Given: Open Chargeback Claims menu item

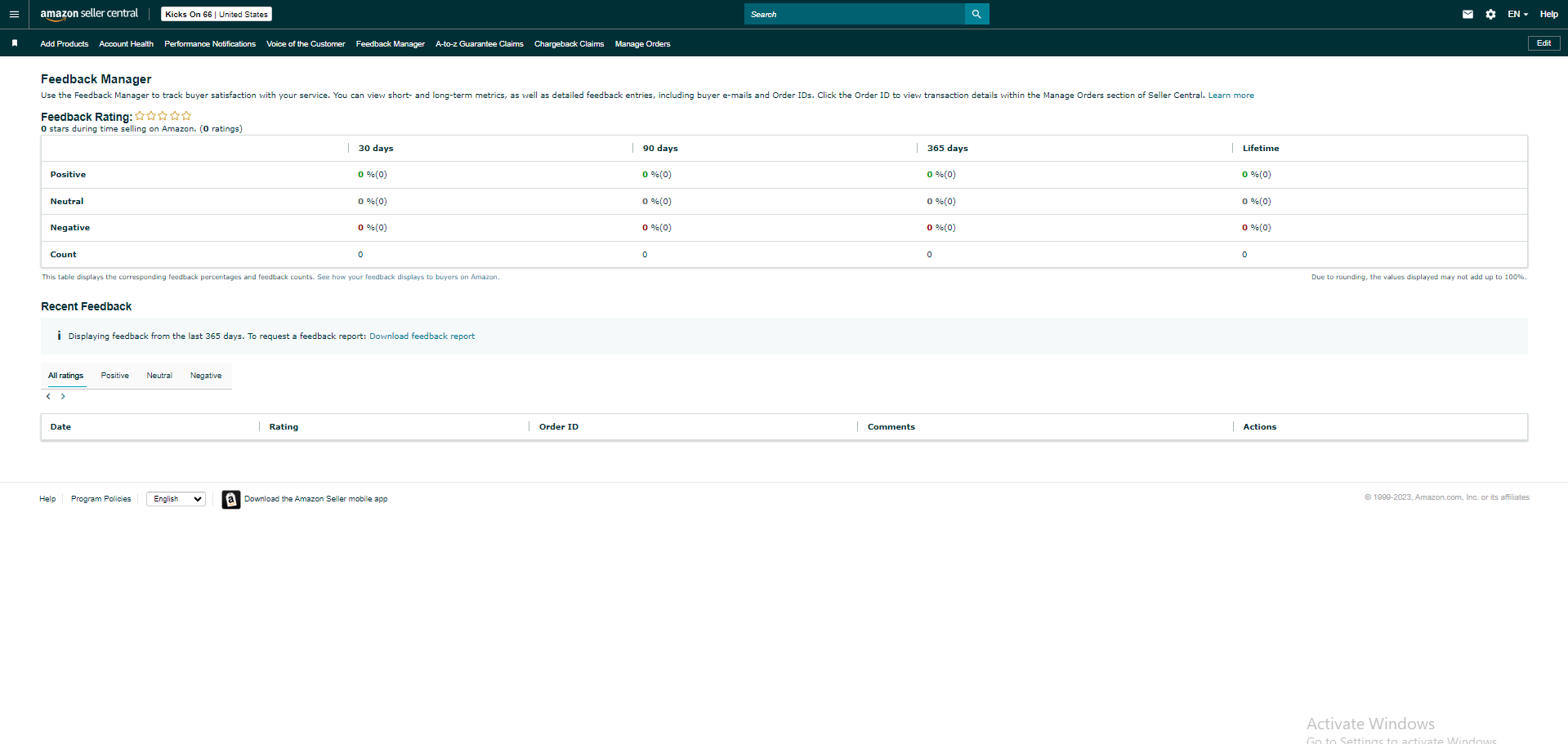Looking at the screenshot, I should click(x=570, y=44).
